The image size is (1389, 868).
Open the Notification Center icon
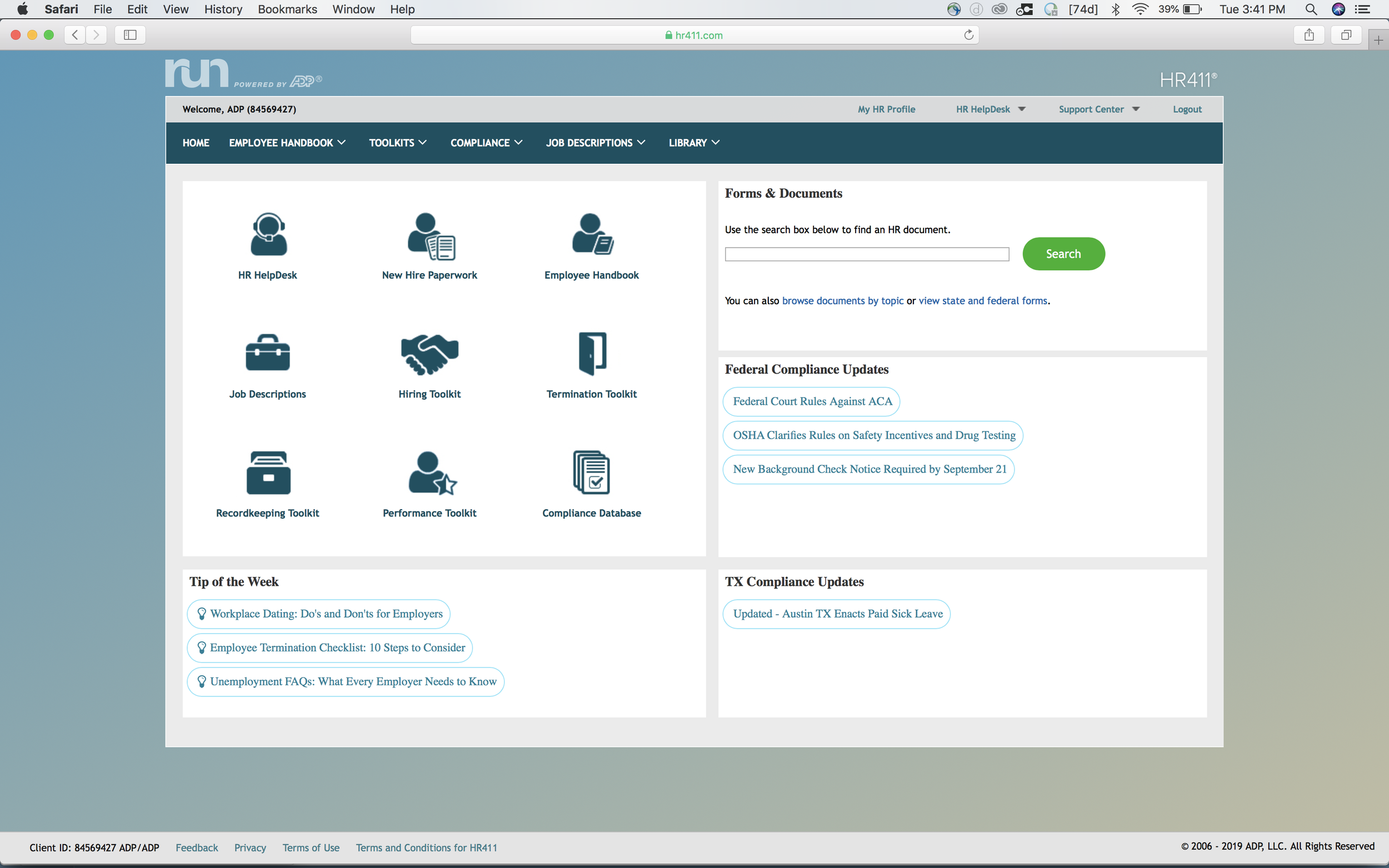point(1362,9)
